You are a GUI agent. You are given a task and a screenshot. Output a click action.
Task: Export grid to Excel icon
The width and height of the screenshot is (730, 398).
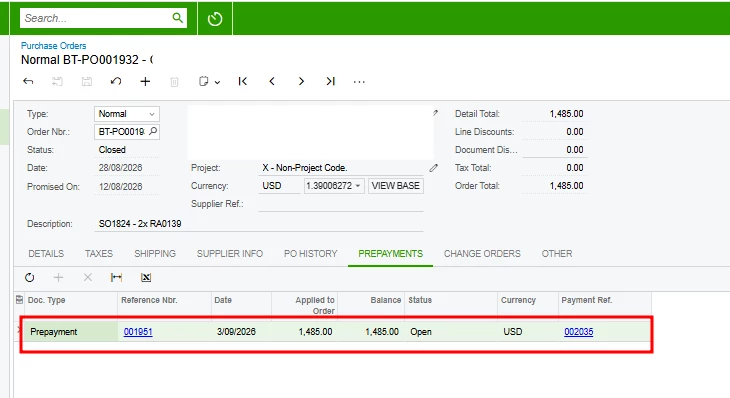[146, 277]
